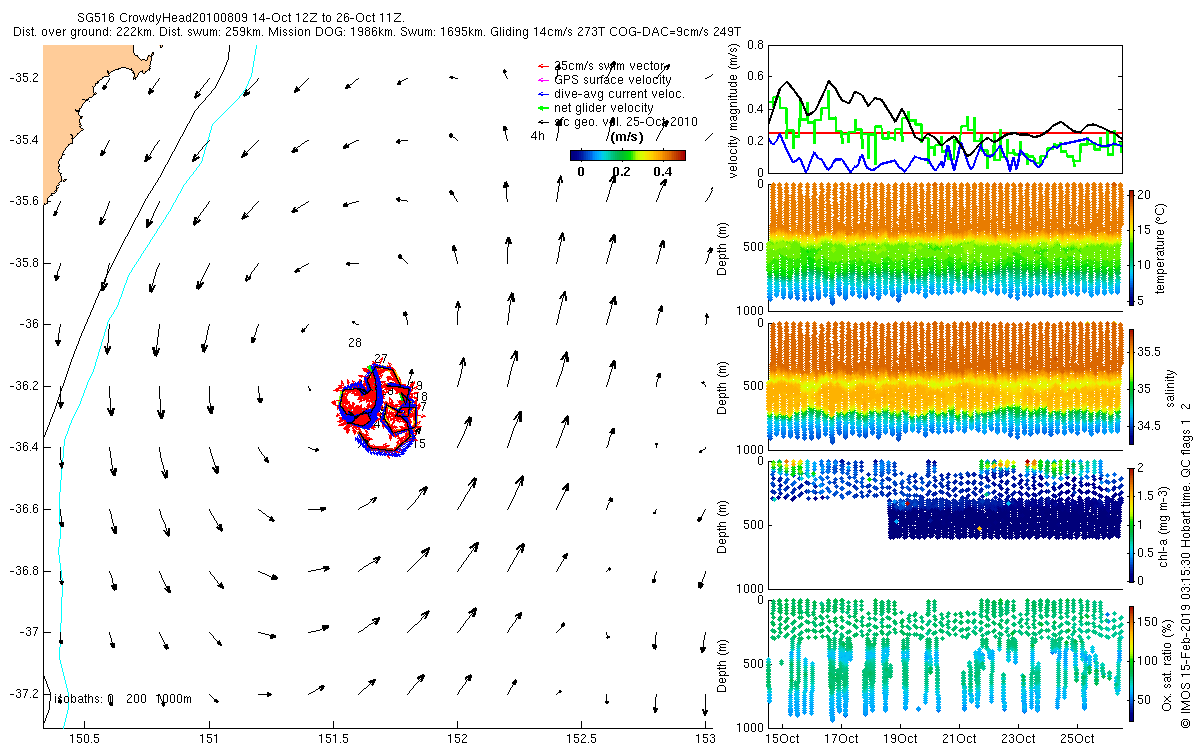Click the 'Isobaths: 0 200 1000m' label
This screenshot has width=1200, height=750.
point(124,698)
